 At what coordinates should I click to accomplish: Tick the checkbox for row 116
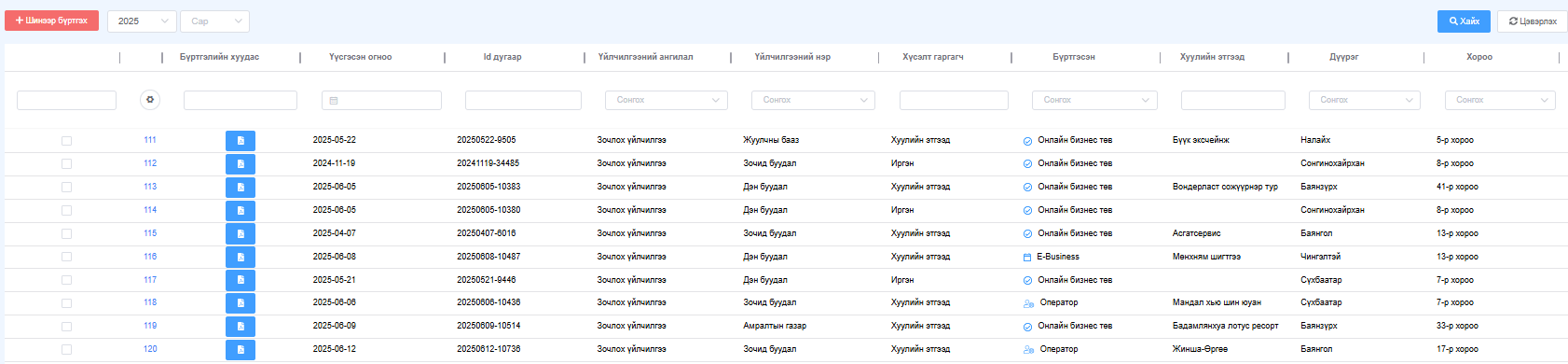[x=66, y=257]
